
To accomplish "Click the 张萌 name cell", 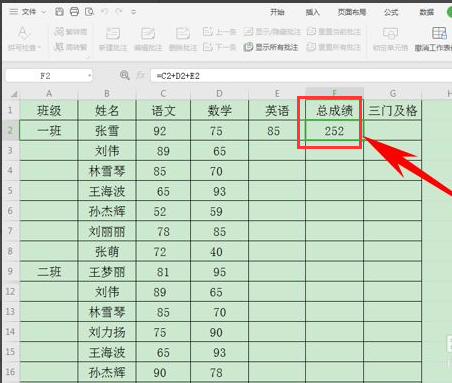I will pos(107,251).
